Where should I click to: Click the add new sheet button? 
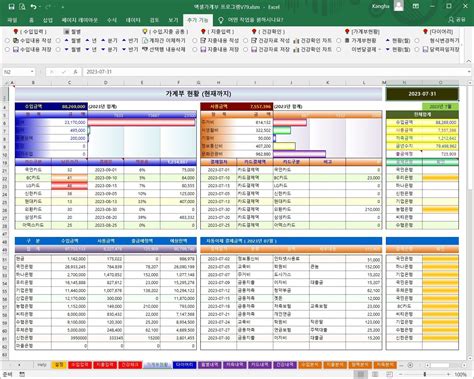click(x=410, y=365)
